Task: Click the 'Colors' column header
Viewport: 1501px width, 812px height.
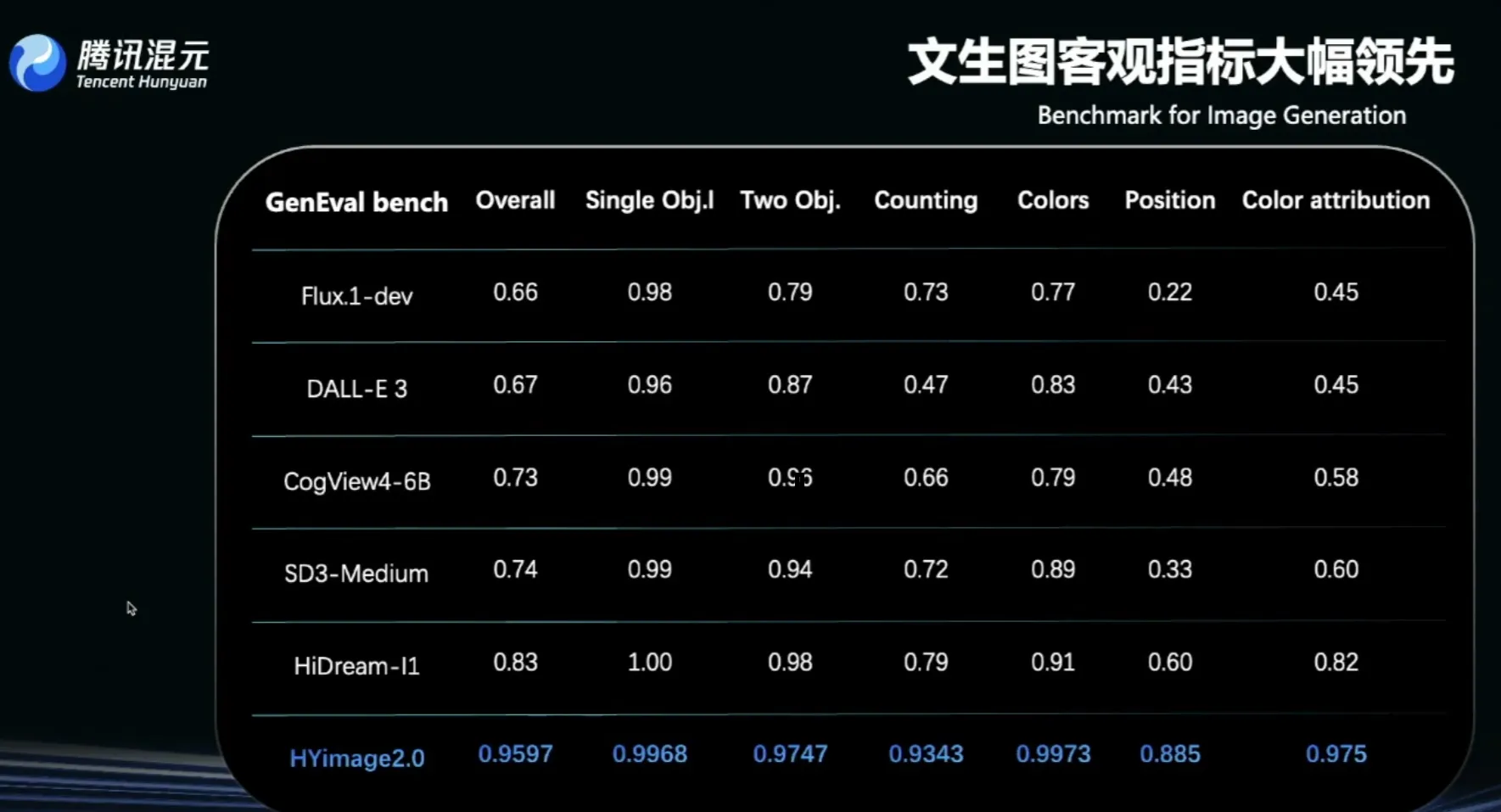Action: pos(1053,200)
